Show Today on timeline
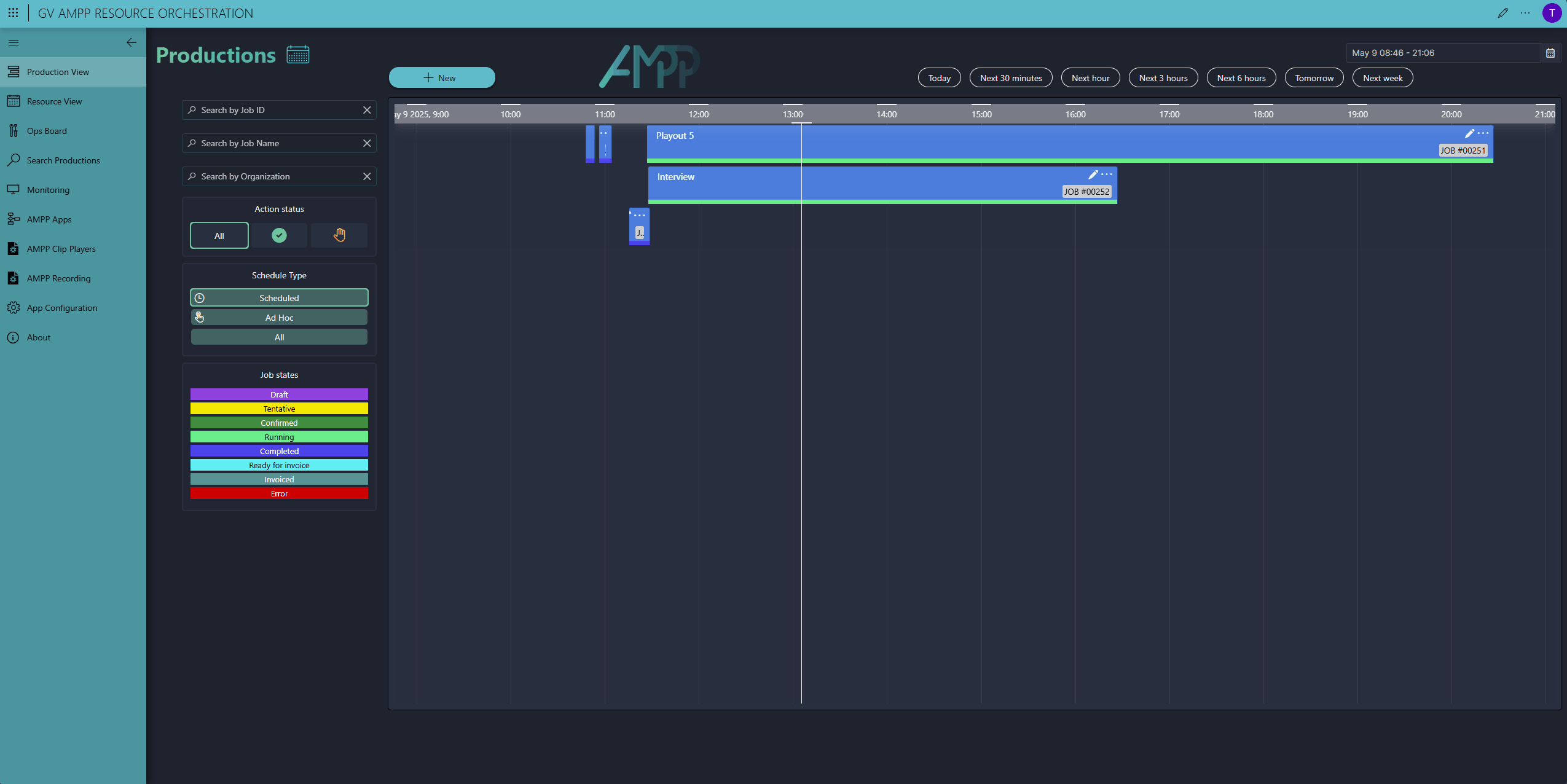Viewport: 1567px width, 784px height. tap(939, 78)
